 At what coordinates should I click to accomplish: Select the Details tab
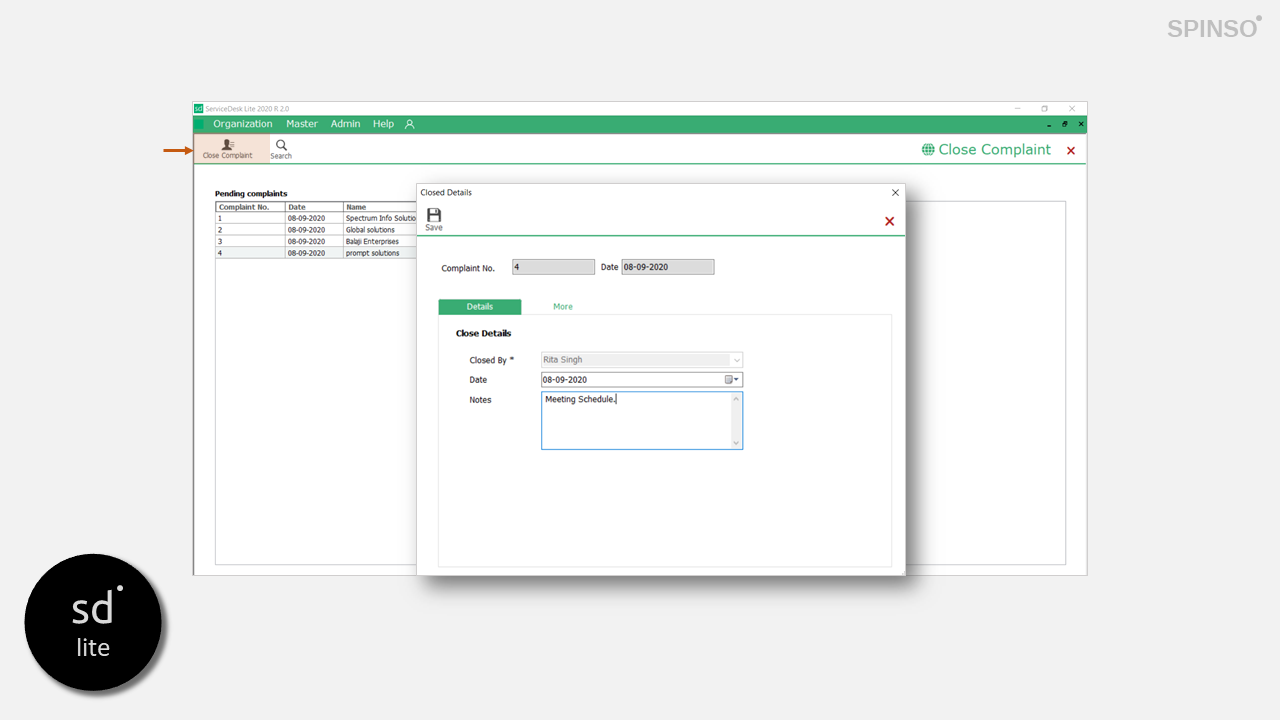point(480,307)
